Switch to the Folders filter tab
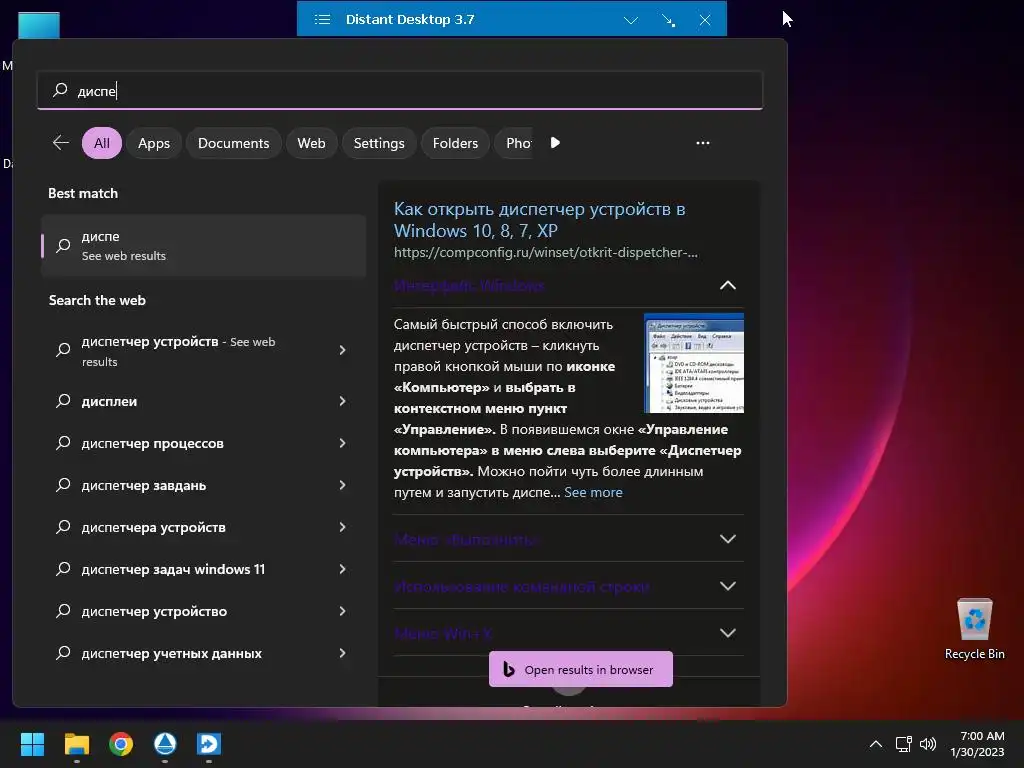The height and width of the screenshot is (768, 1024). pos(455,143)
